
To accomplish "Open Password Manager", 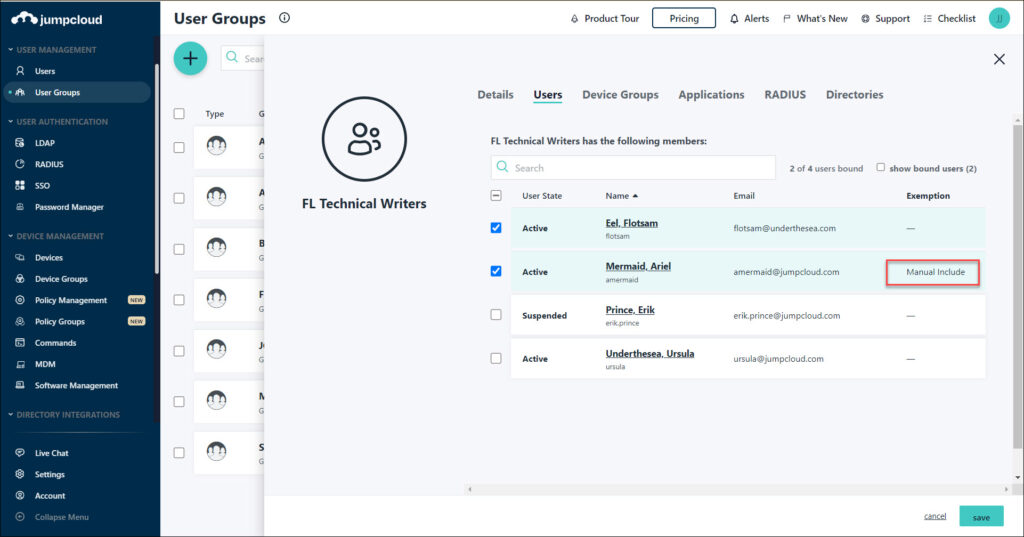I will [69, 207].
